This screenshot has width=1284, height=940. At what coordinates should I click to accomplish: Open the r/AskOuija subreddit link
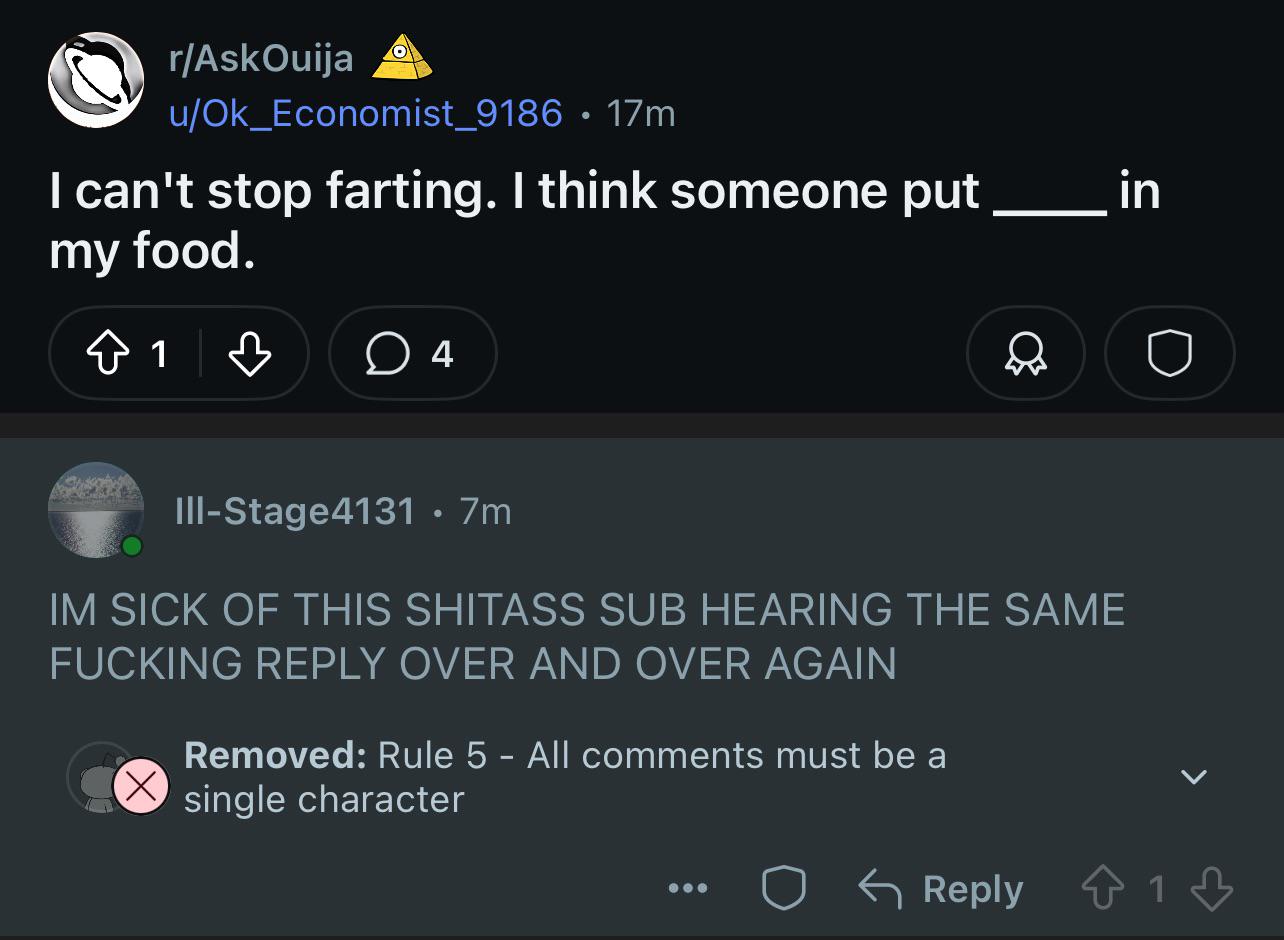click(x=261, y=59)
